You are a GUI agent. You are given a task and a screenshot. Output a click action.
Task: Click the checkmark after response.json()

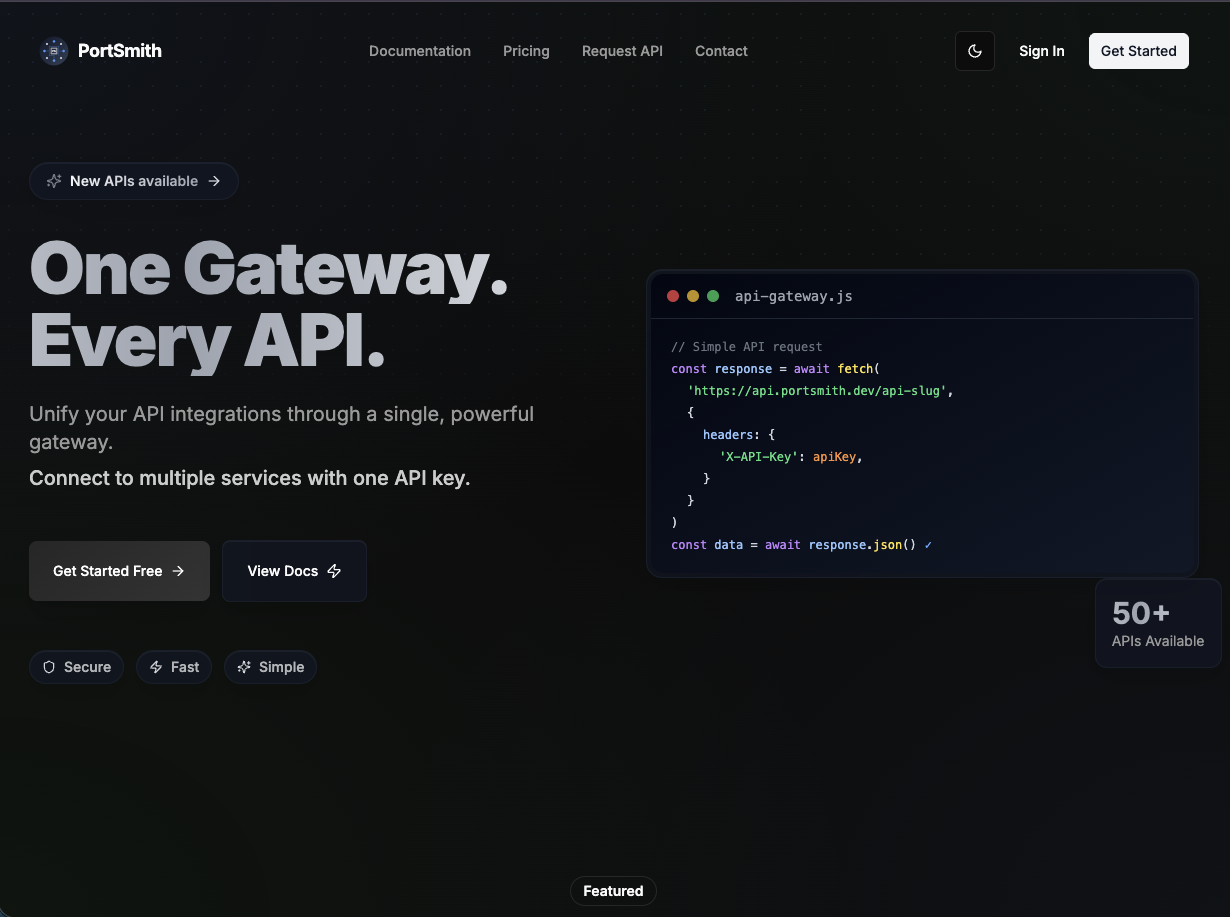coord(928,545)
